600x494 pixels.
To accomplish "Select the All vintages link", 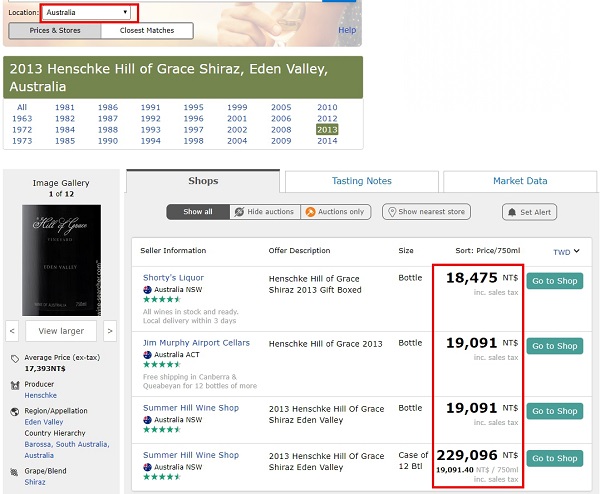I will point(22,108).
